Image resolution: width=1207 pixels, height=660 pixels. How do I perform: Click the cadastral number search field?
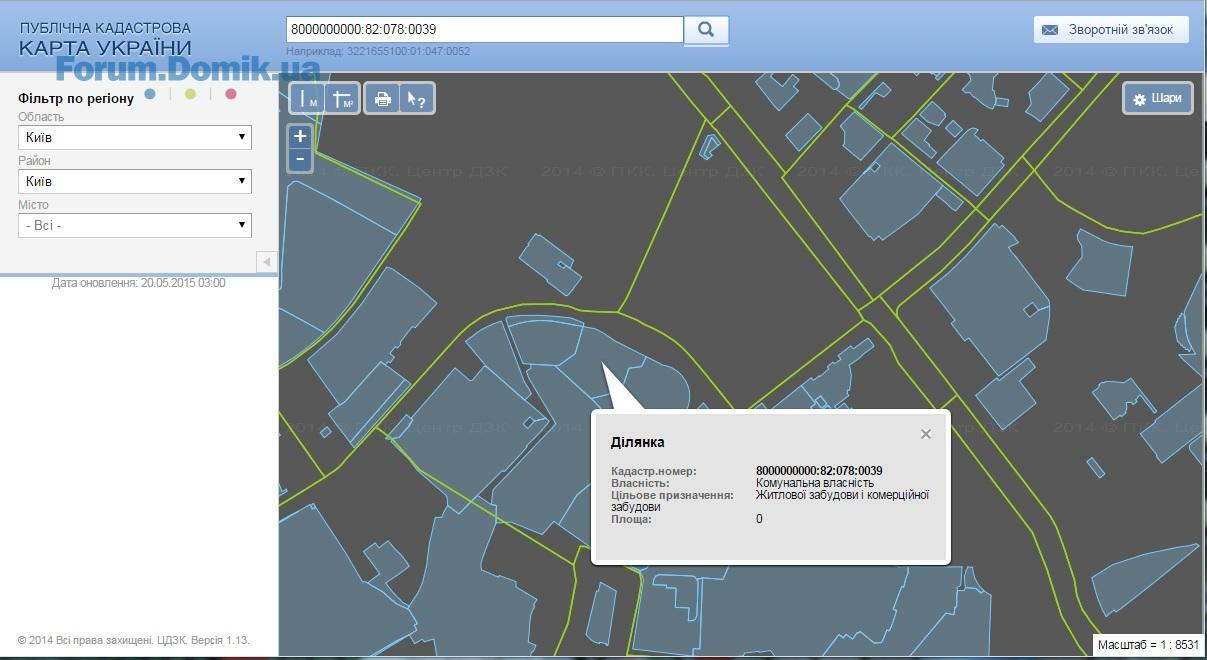pos(484,30)
